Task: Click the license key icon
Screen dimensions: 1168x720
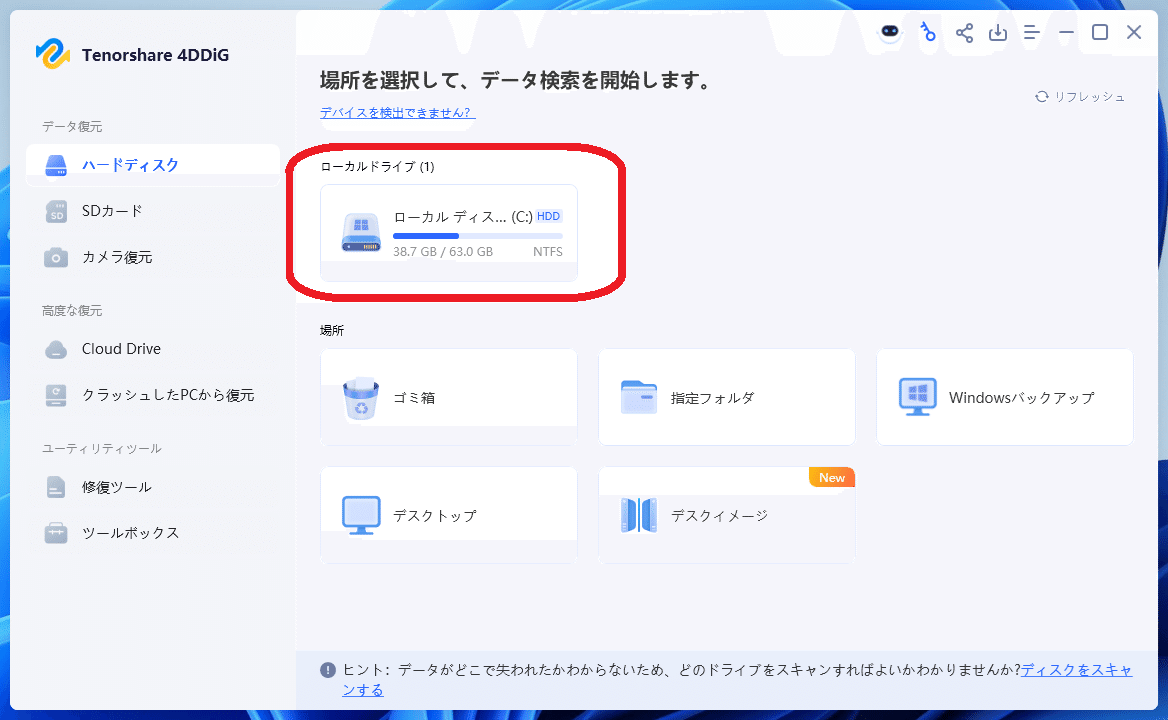Action: click(x=927, y=33)
